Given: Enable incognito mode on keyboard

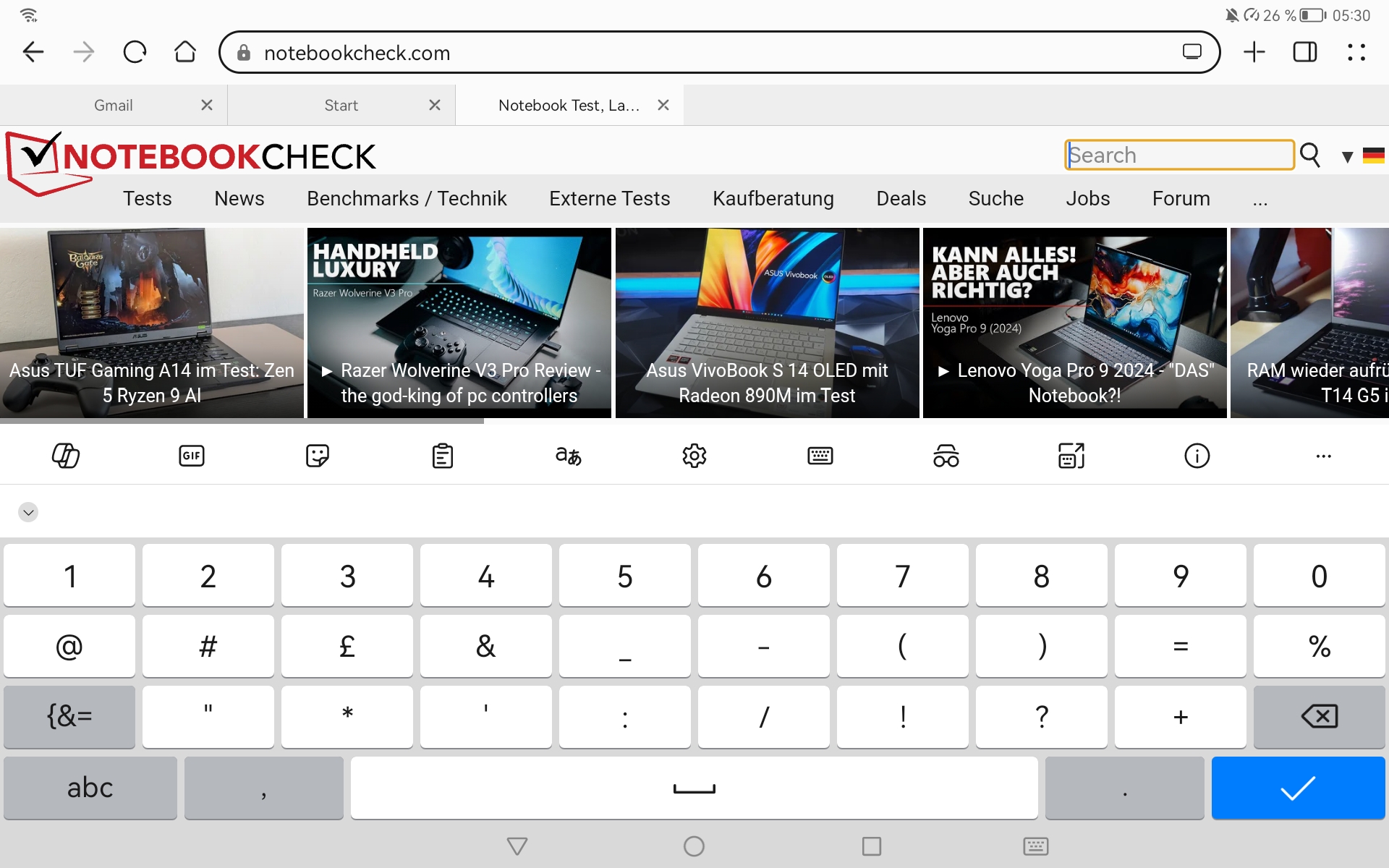Looking at the screenshot, I should pos(946,456).
